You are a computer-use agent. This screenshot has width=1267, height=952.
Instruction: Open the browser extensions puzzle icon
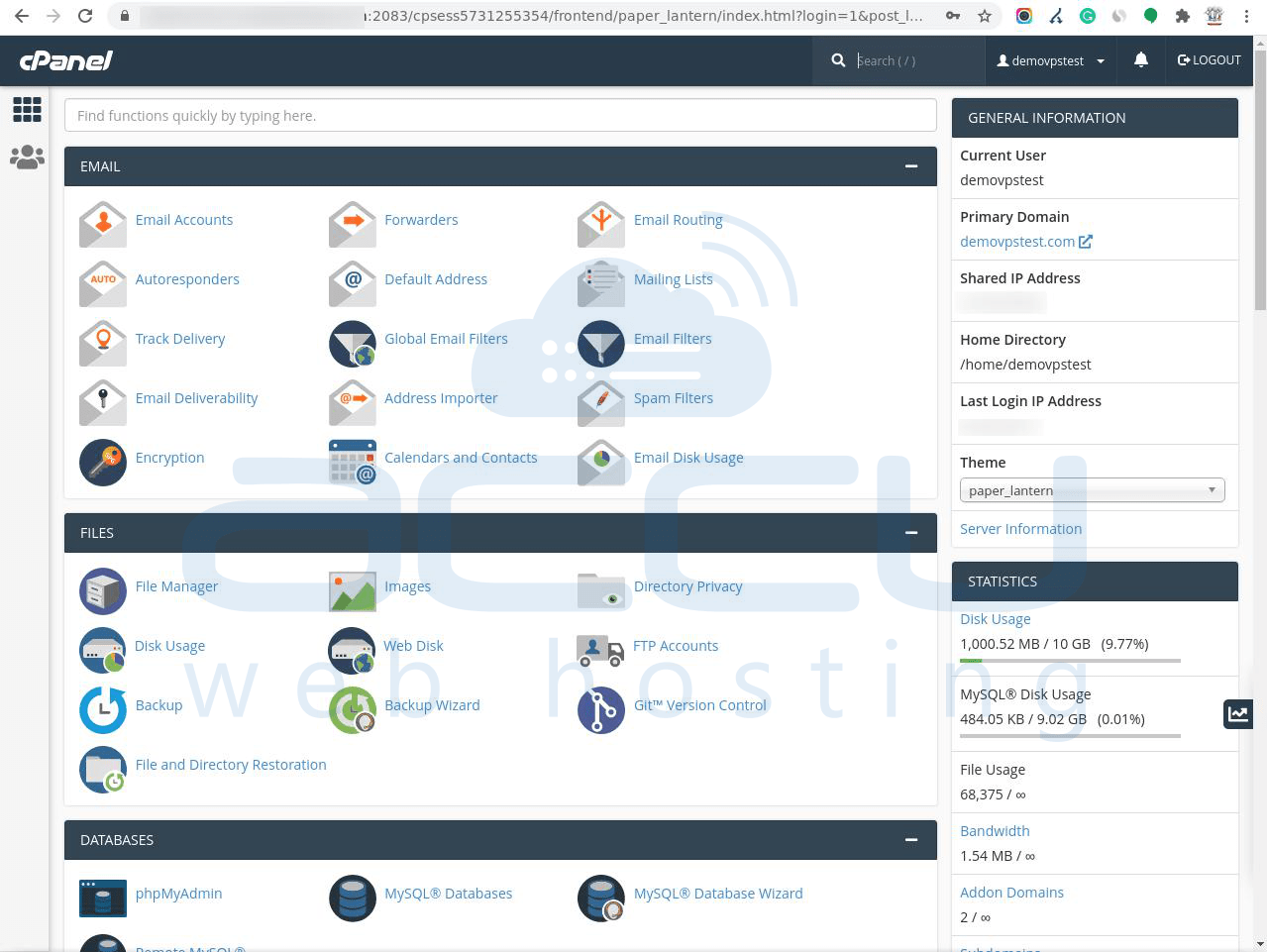point(1182,16)
